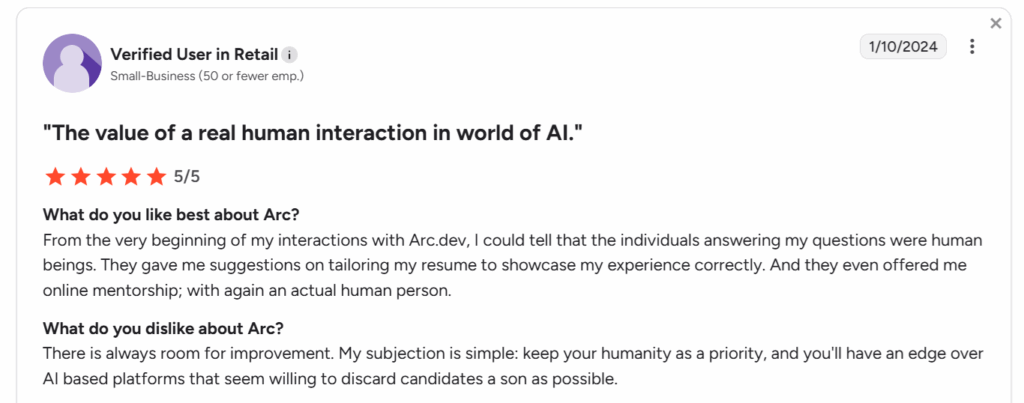The width and height of the screenshot is (1024, 403).
Task: Click the info icon beside Verified User in Retail
Action: click(x=290, y=54)
